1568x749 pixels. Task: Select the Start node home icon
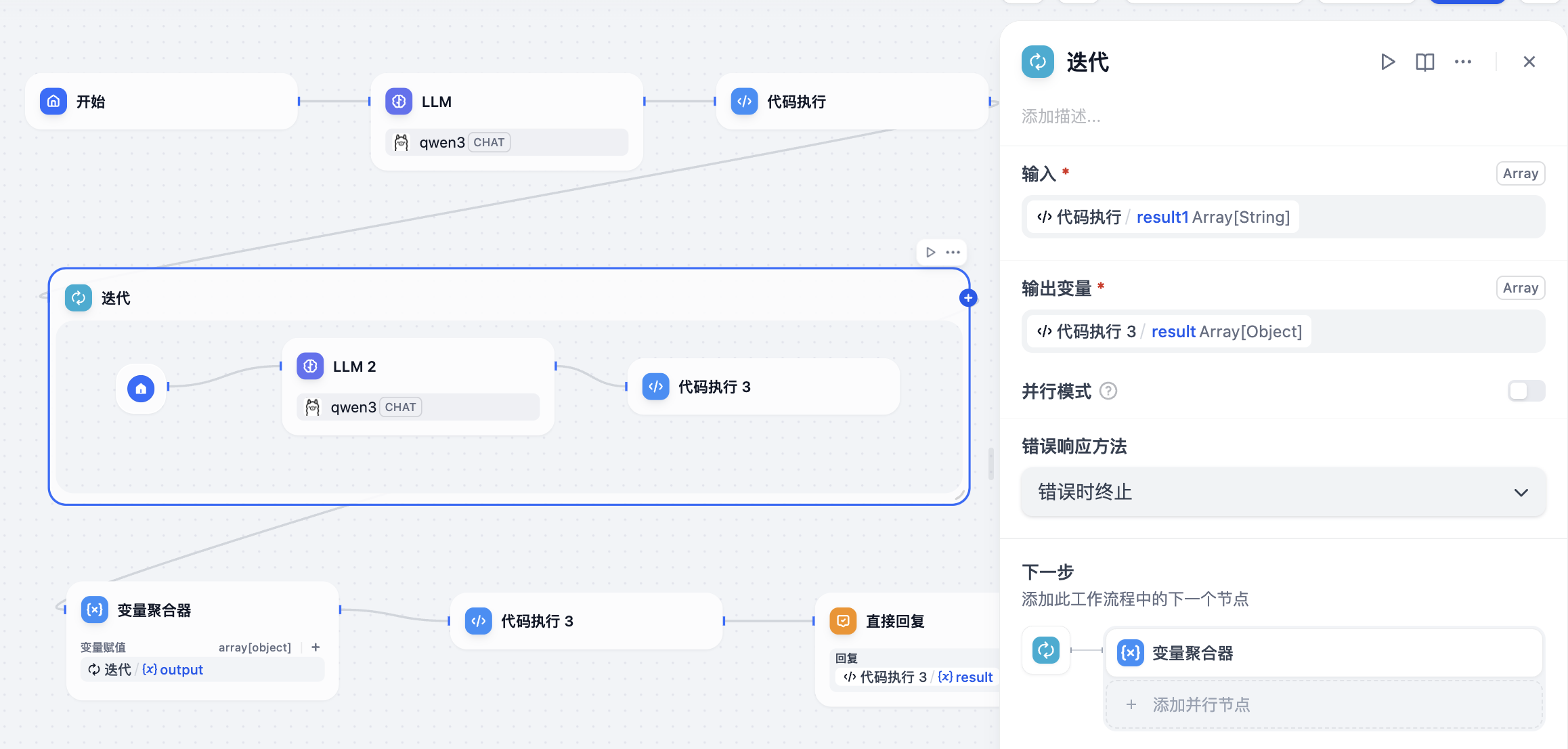click(53, 102)
